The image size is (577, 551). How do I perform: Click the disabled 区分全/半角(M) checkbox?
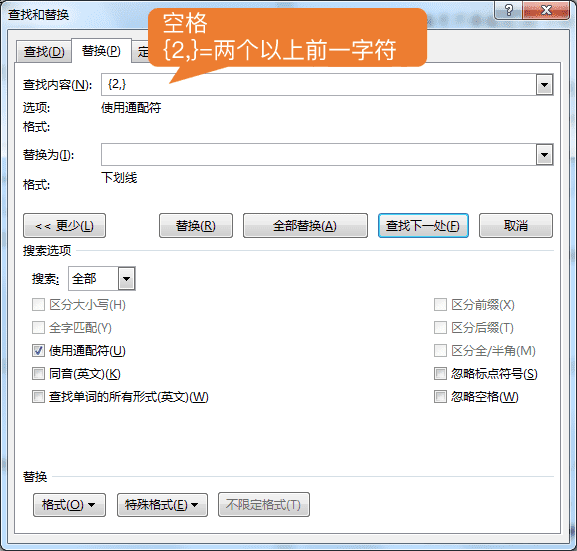click(440, 351)
